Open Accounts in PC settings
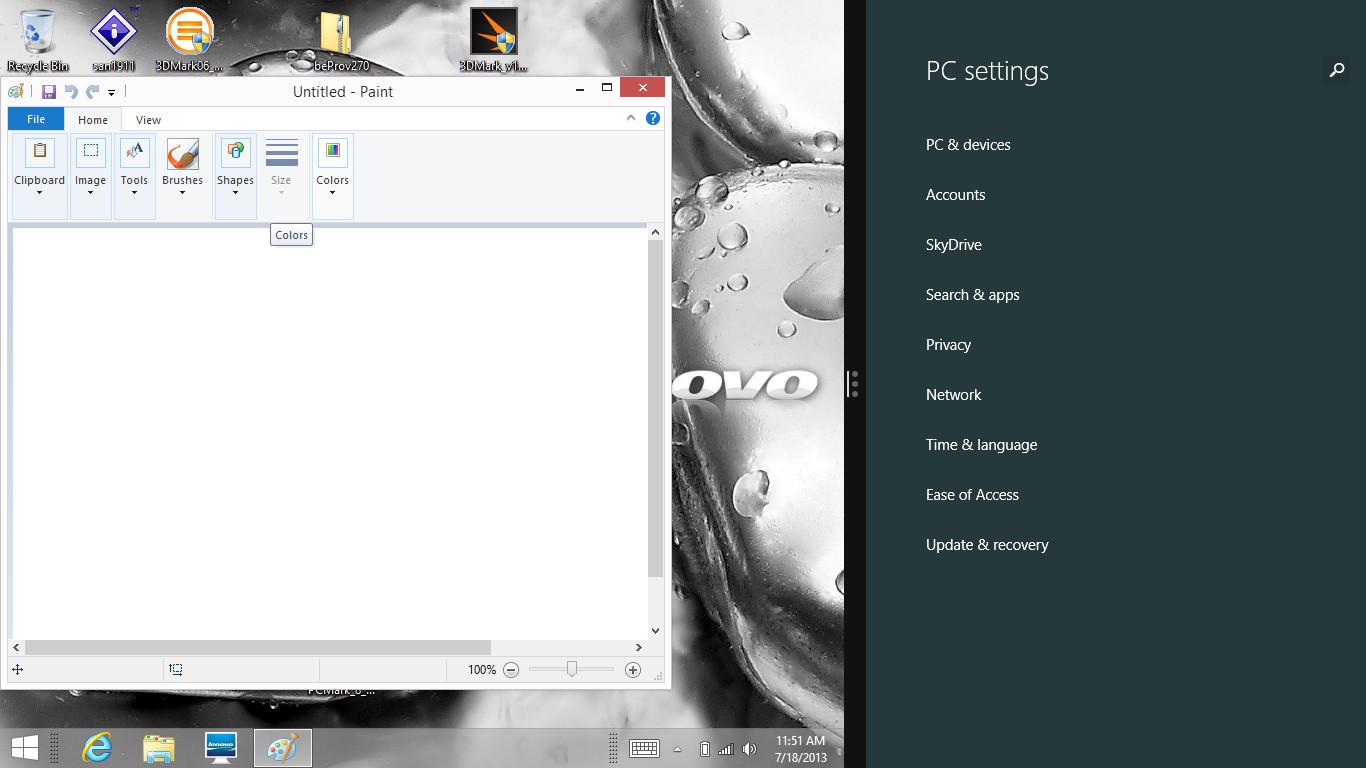The image size is (1366, 768). coord(955,195)
